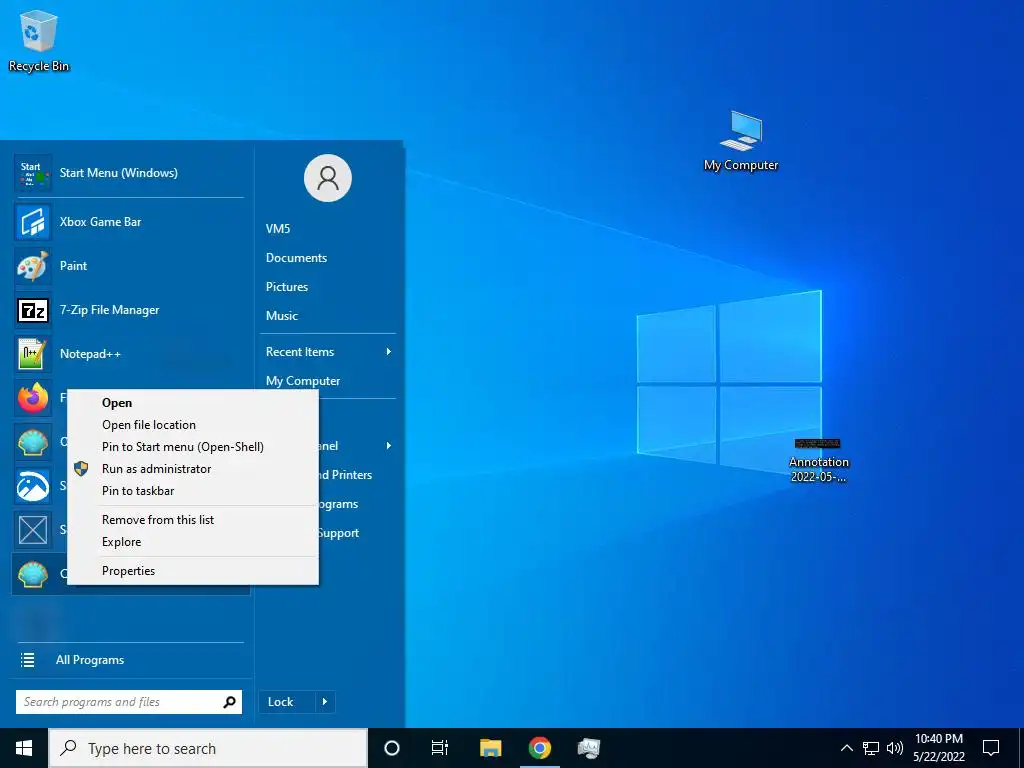
Task: Click the Paint label
Action: pos(73,266)
